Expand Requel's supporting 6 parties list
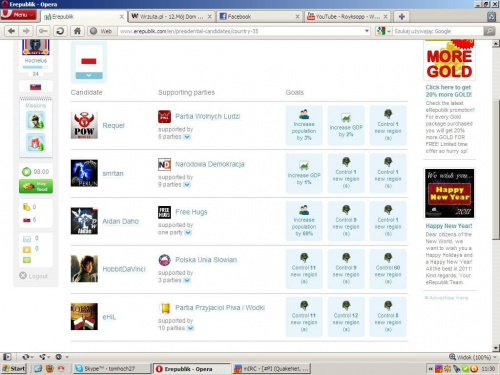The image size is (500, 375). [187, 137]
